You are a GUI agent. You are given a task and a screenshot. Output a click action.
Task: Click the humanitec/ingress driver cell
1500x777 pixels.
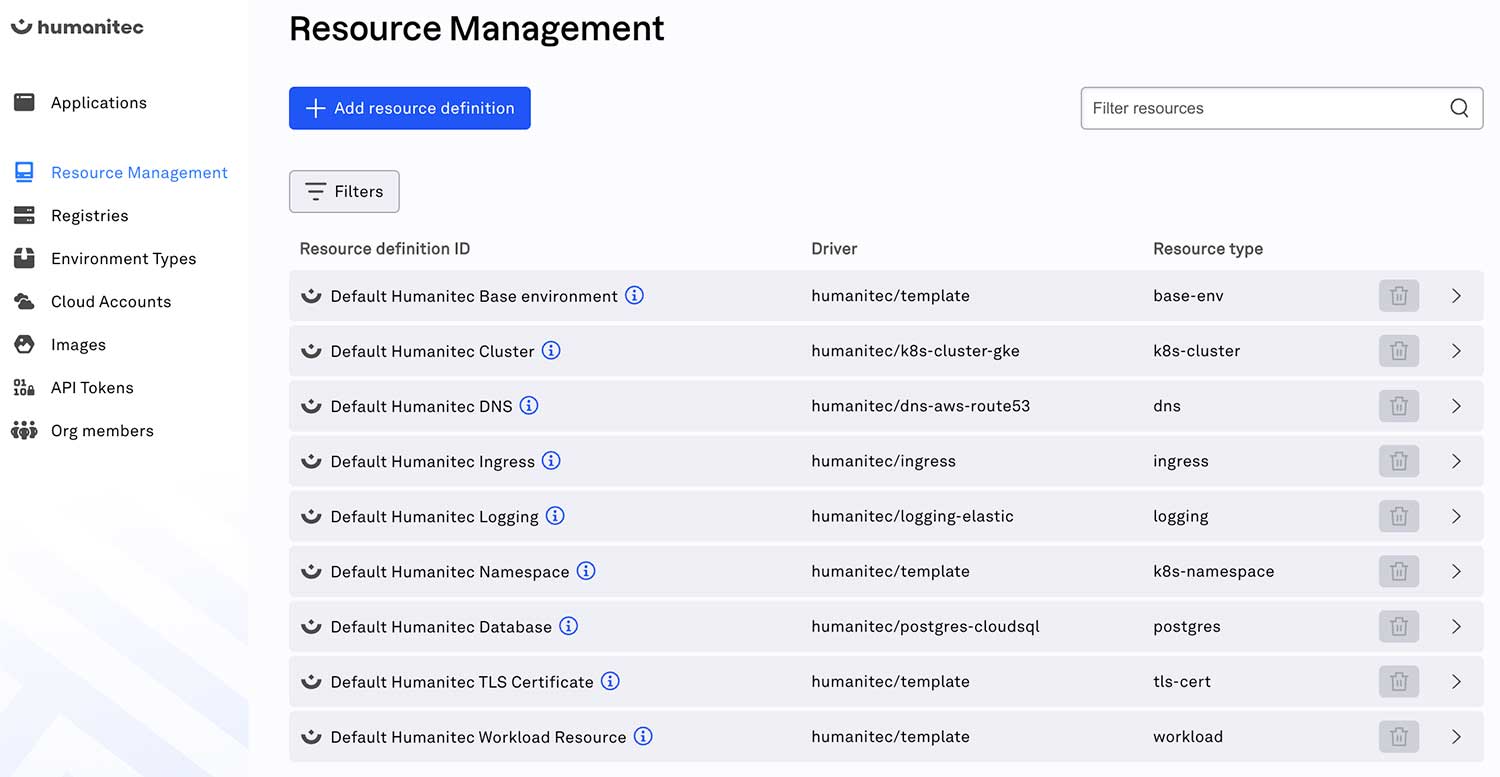(x=883, y=461)
